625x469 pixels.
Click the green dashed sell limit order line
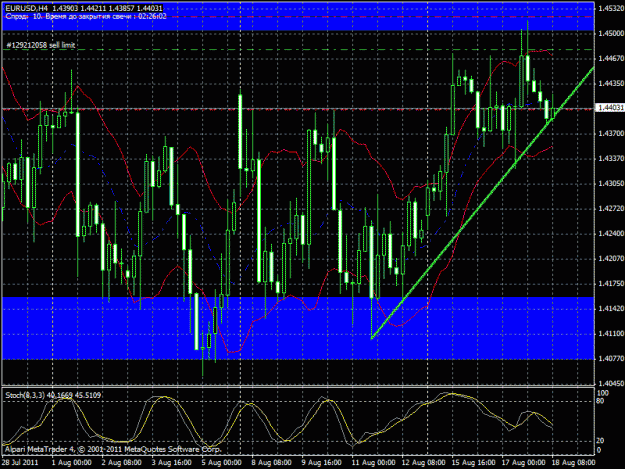298,50
